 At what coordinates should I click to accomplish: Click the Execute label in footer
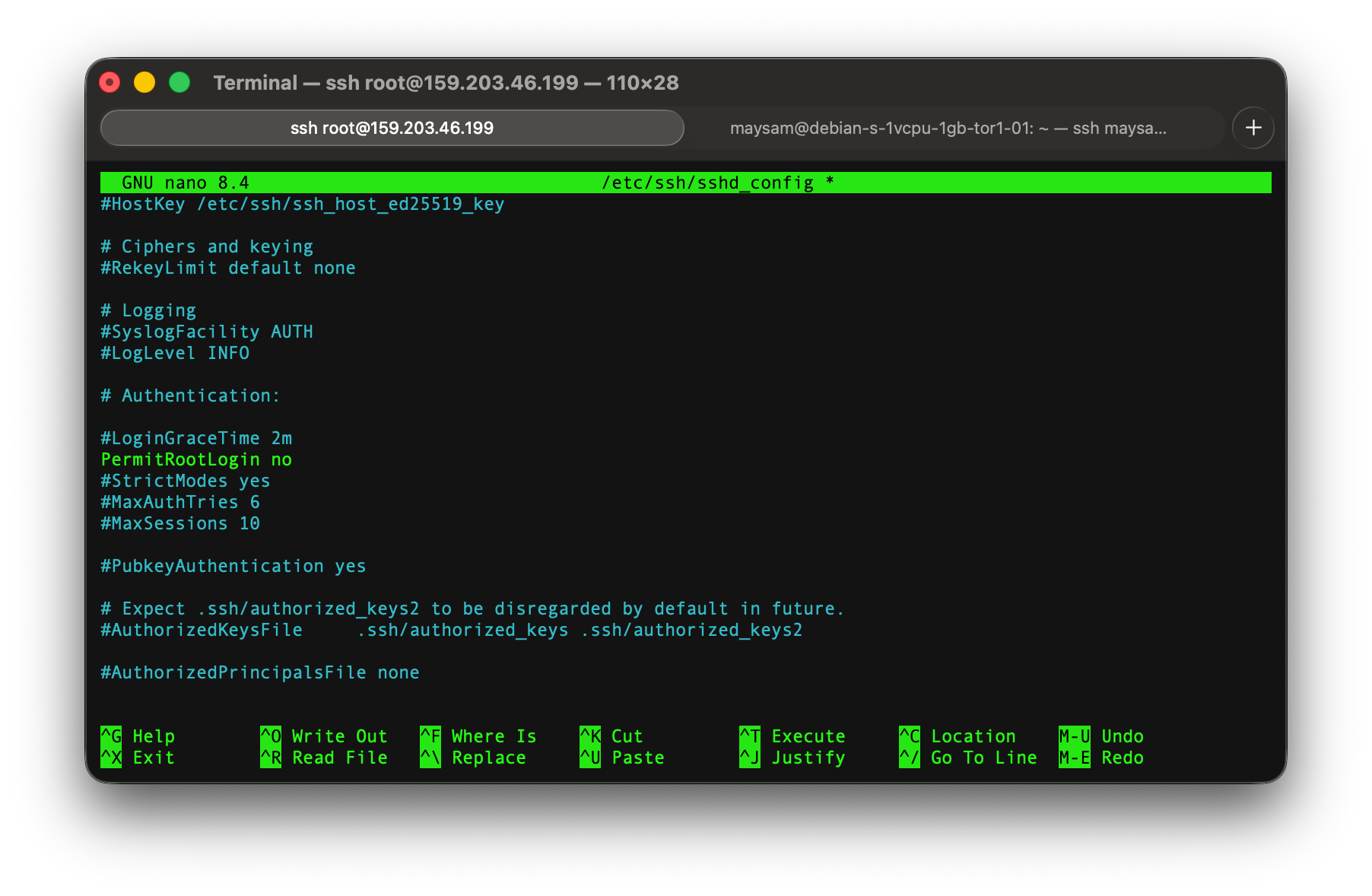pos(808,736)
